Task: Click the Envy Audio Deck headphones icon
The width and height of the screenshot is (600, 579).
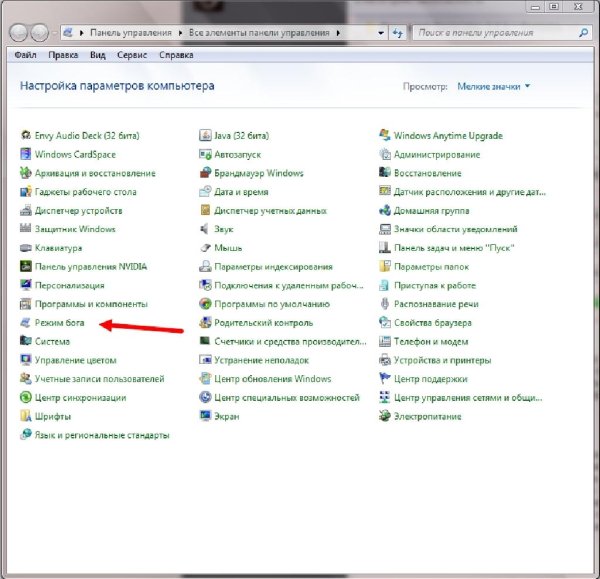Action: coord(26,135)
